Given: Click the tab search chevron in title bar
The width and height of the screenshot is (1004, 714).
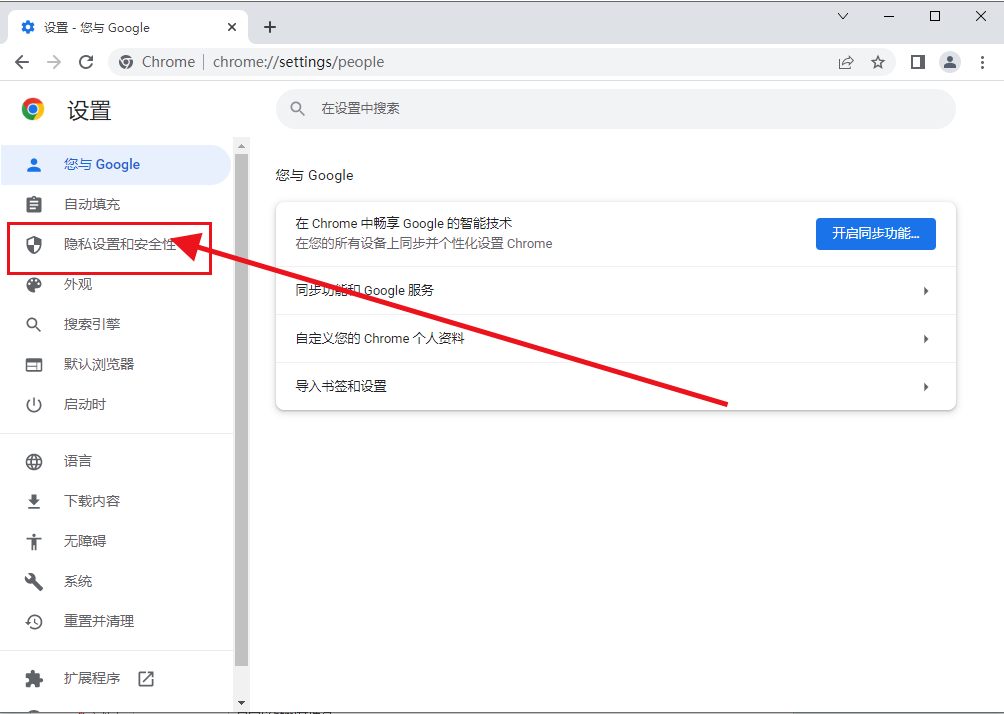Looking at the screenshot, I should point(843,17).
